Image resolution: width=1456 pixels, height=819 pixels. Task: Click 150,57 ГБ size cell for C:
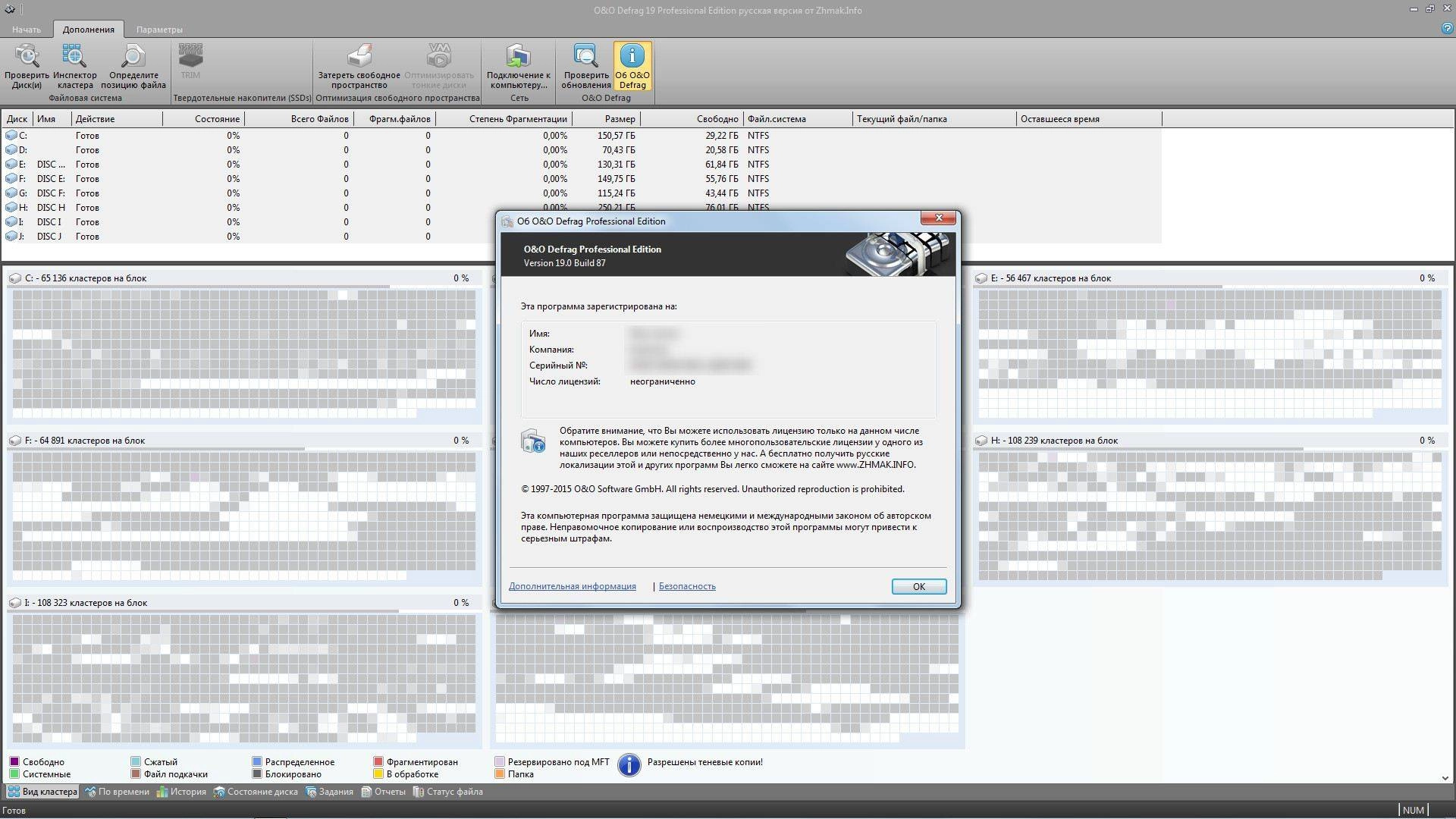coord(617,136)
